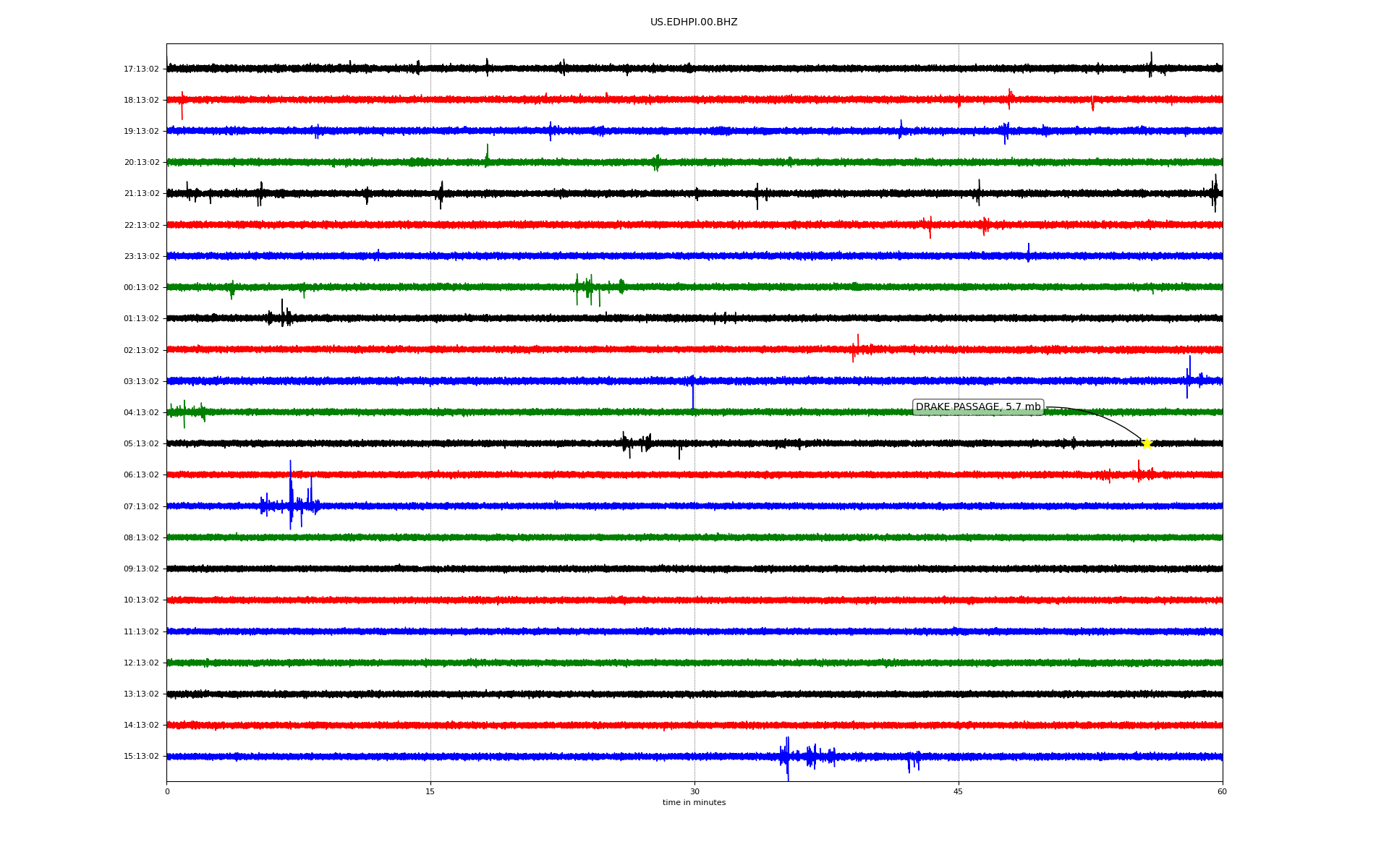Click the black spike ending the 17:13:02 trace
This screenshot has width=1389, height=868.
tap(1151, 64)
